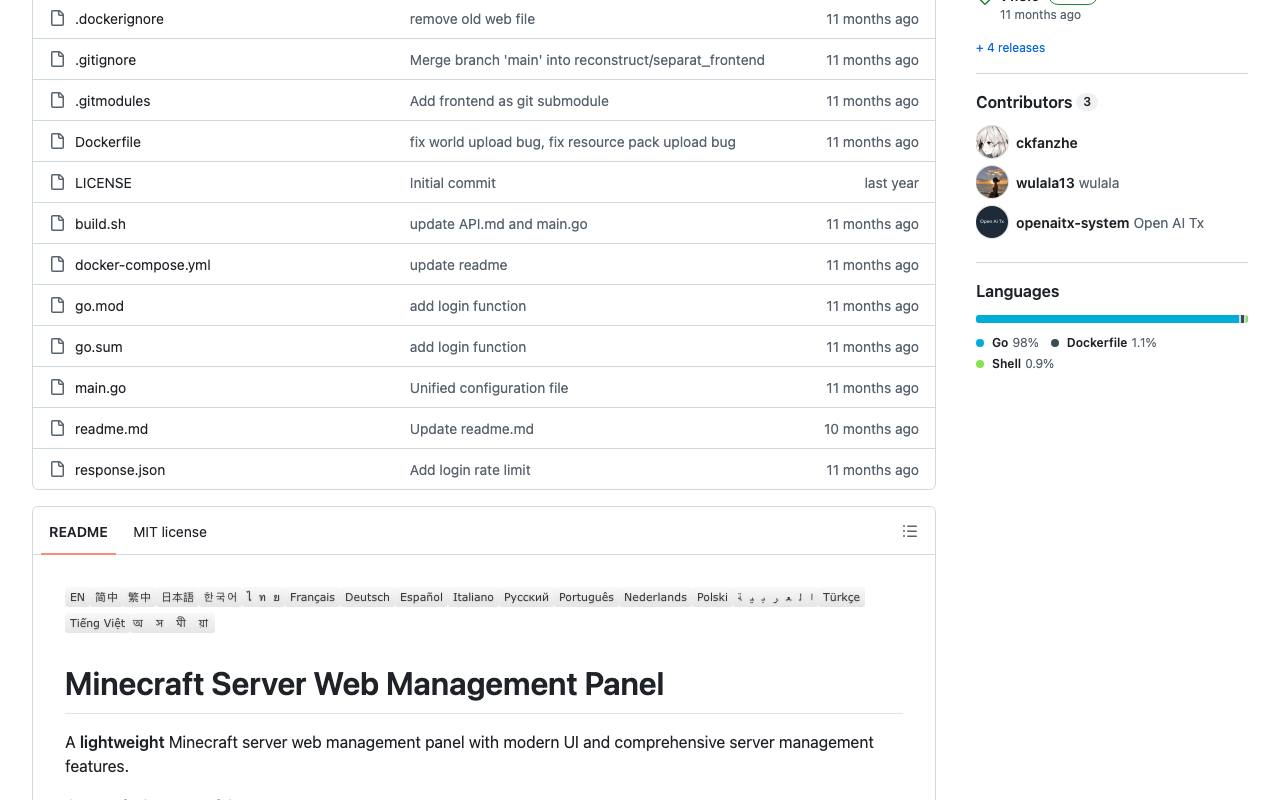Open the build.sh file
The image size is (1280, 800).
100,224
